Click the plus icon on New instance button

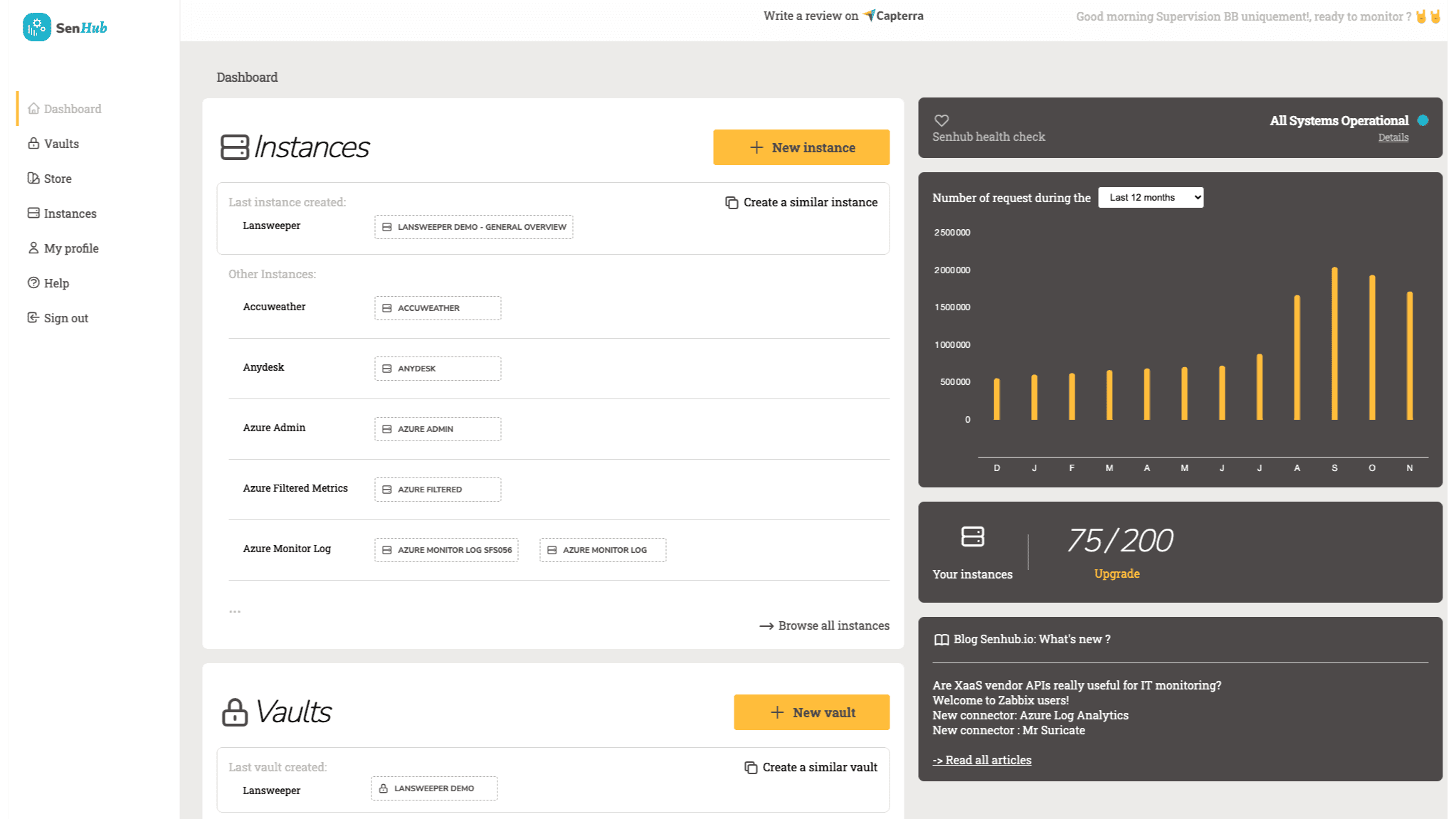point(756,147)
